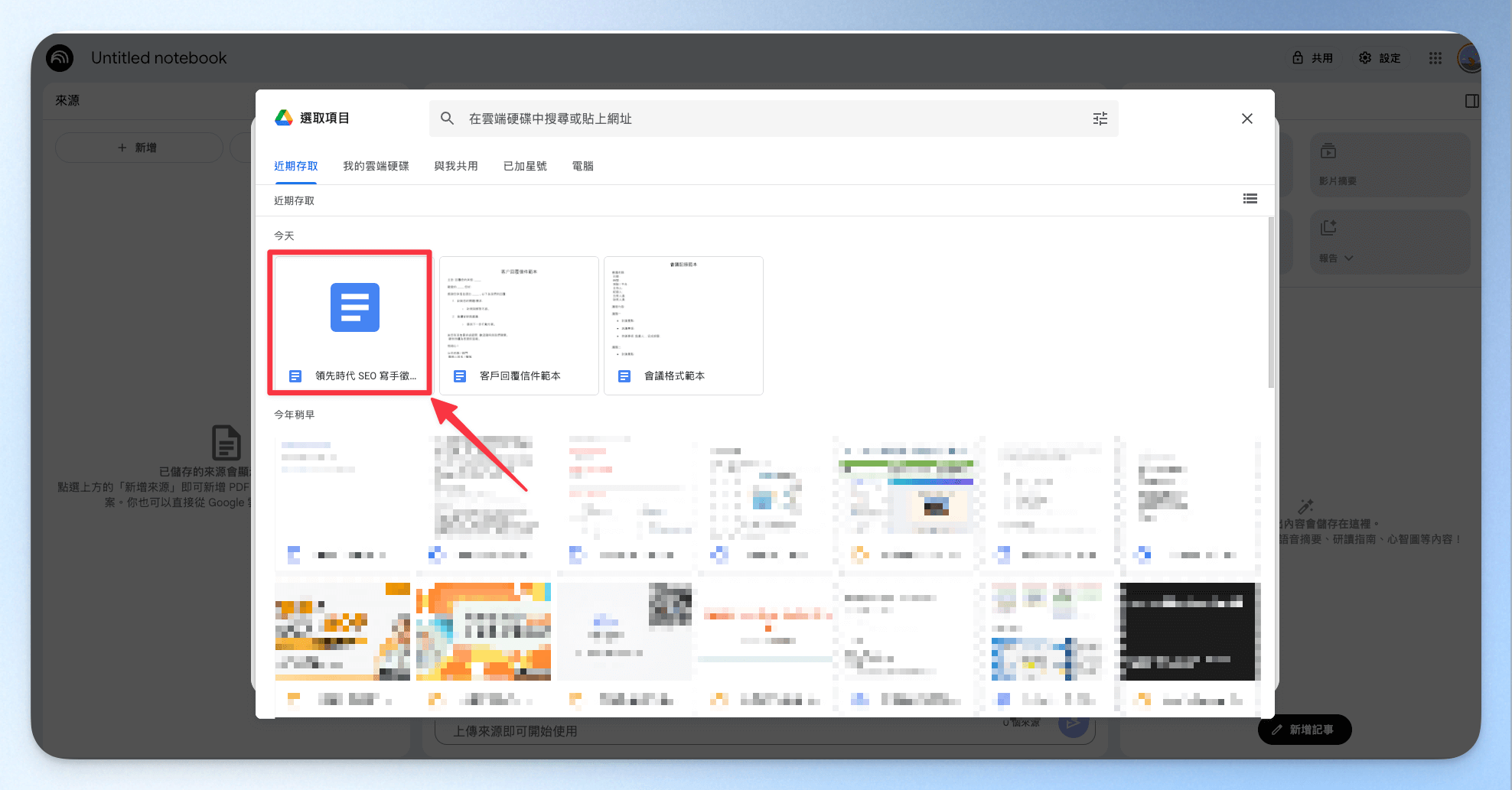Screen dimensions: 1512x790
Task: Expand the 報告 dropdown chevron
Action: [x=1349, y=258]
